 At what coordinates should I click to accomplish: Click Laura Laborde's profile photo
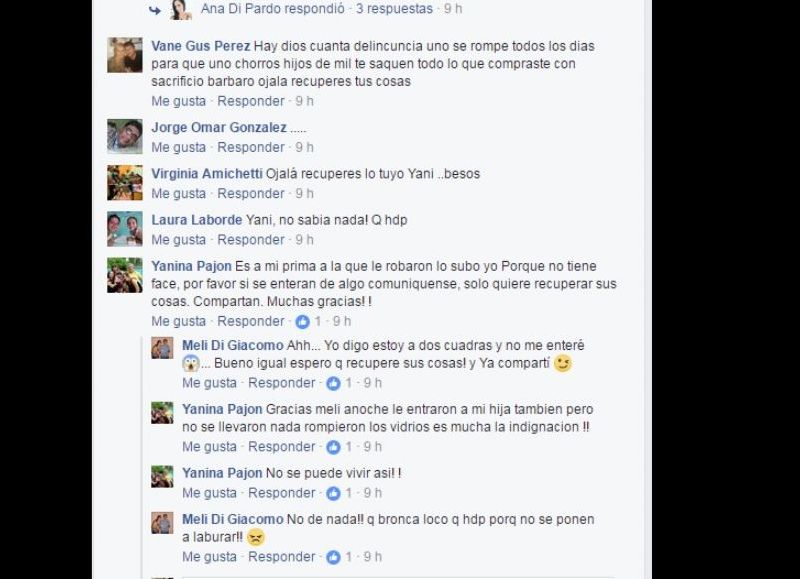(125, 229)
